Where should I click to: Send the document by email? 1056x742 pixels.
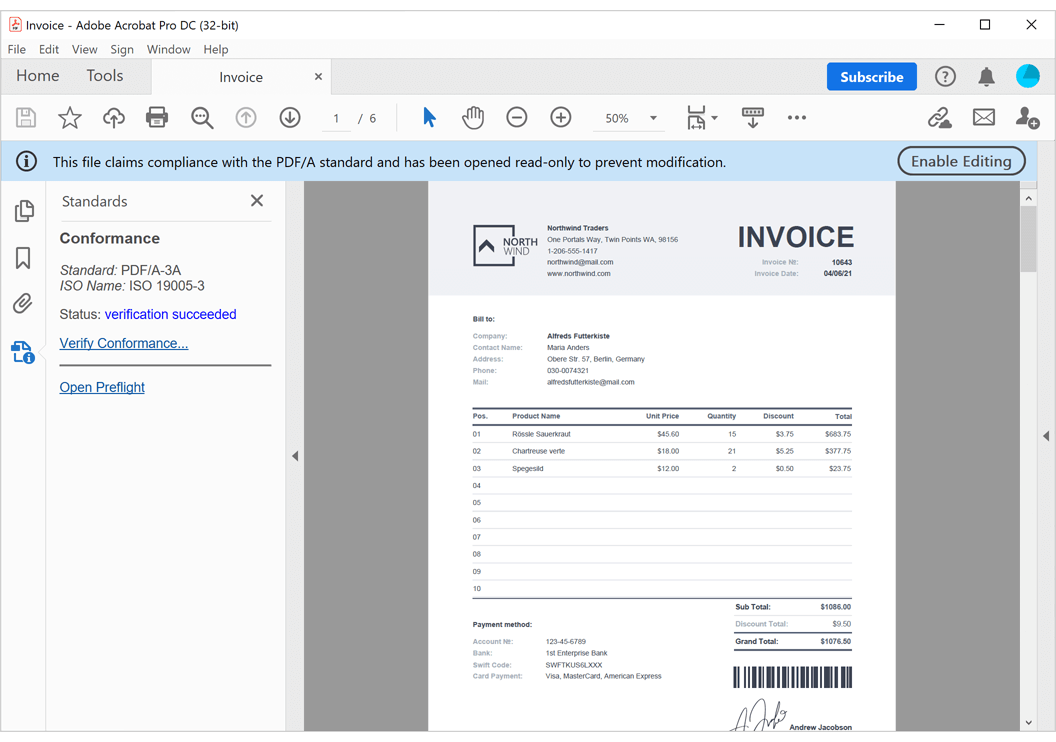pos(983,117)
